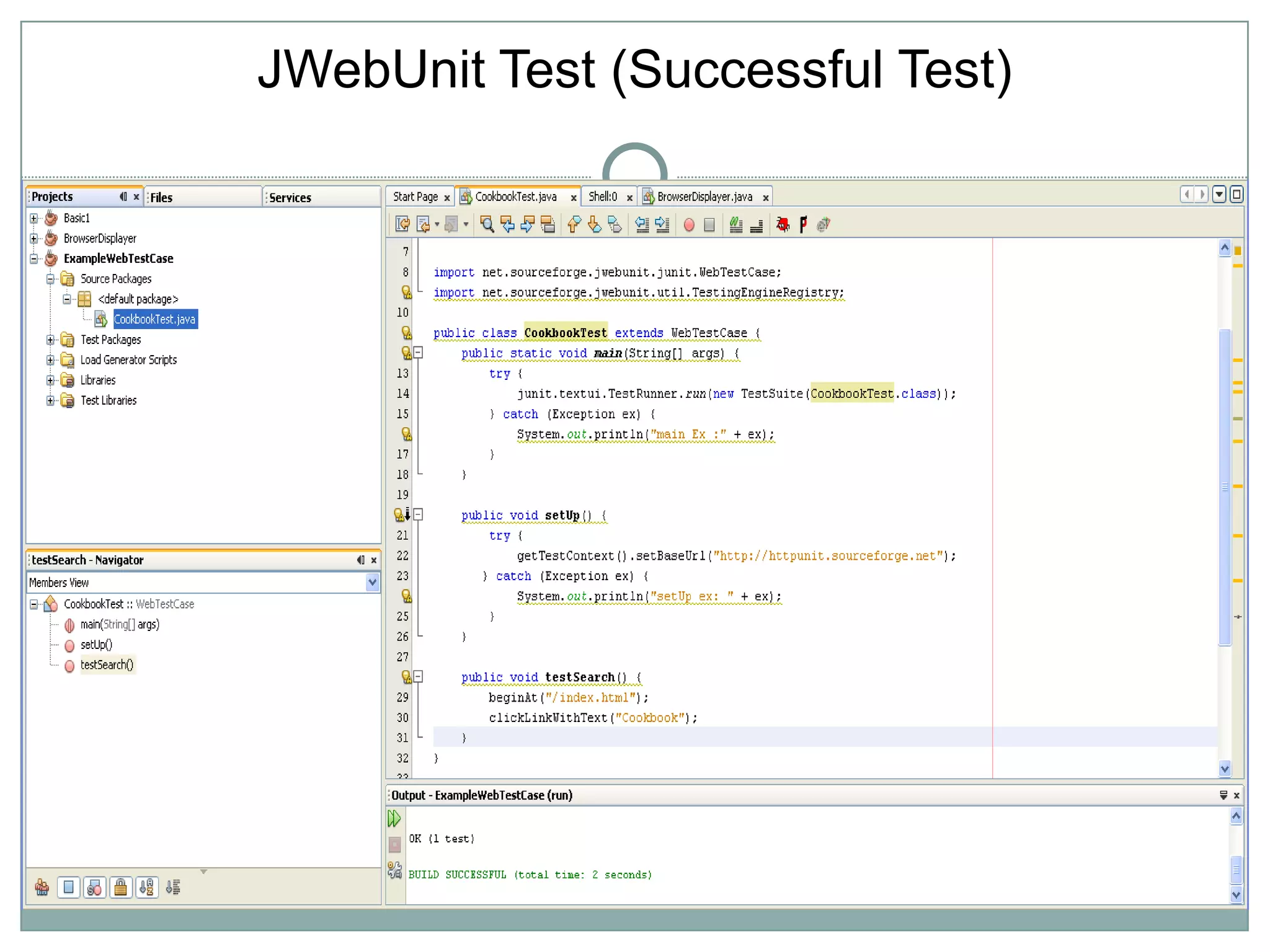Collapse the setUp method code fold
Viewport: 1270px width, 952px height.
click(419, 514)
